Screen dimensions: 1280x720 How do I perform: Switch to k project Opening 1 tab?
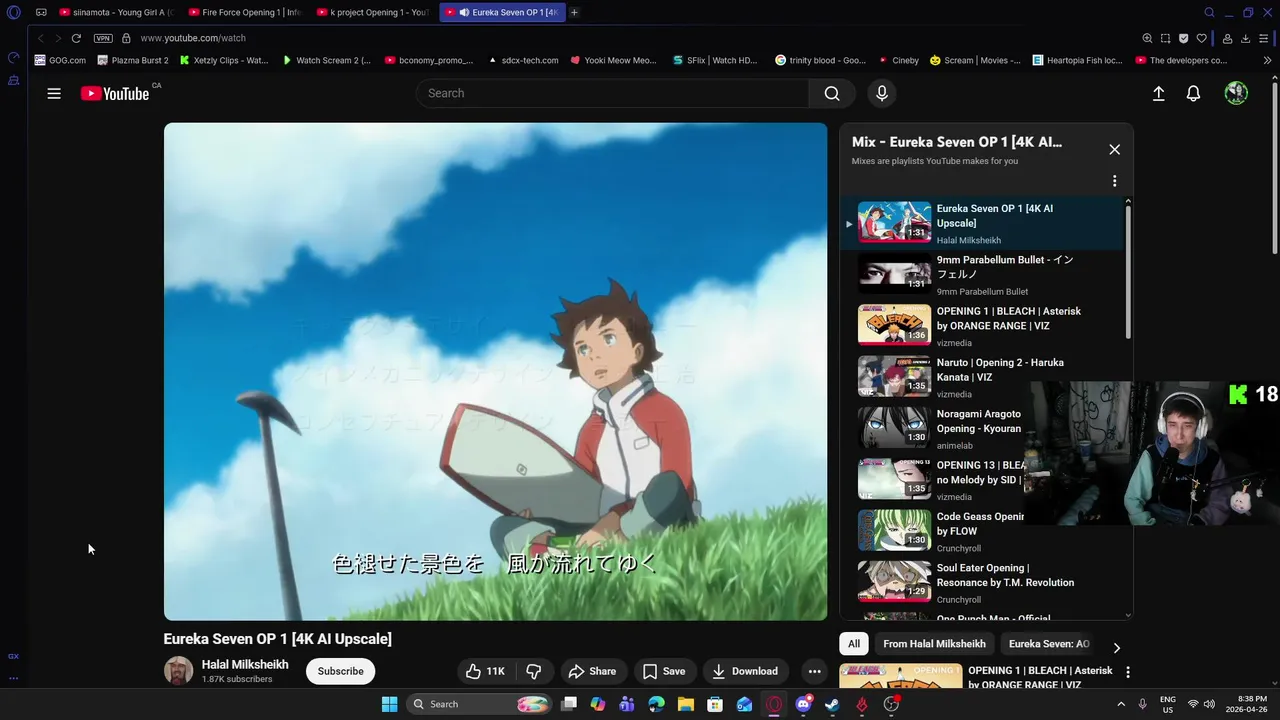(x=373, y=12)
